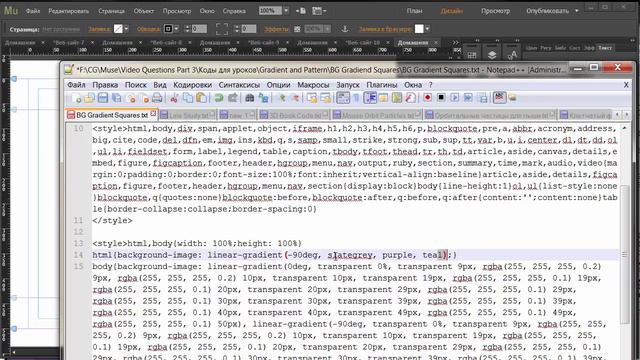Switch Muse to Дизайн view
This screenshot has width=640, height=360.
pos(452,11)
